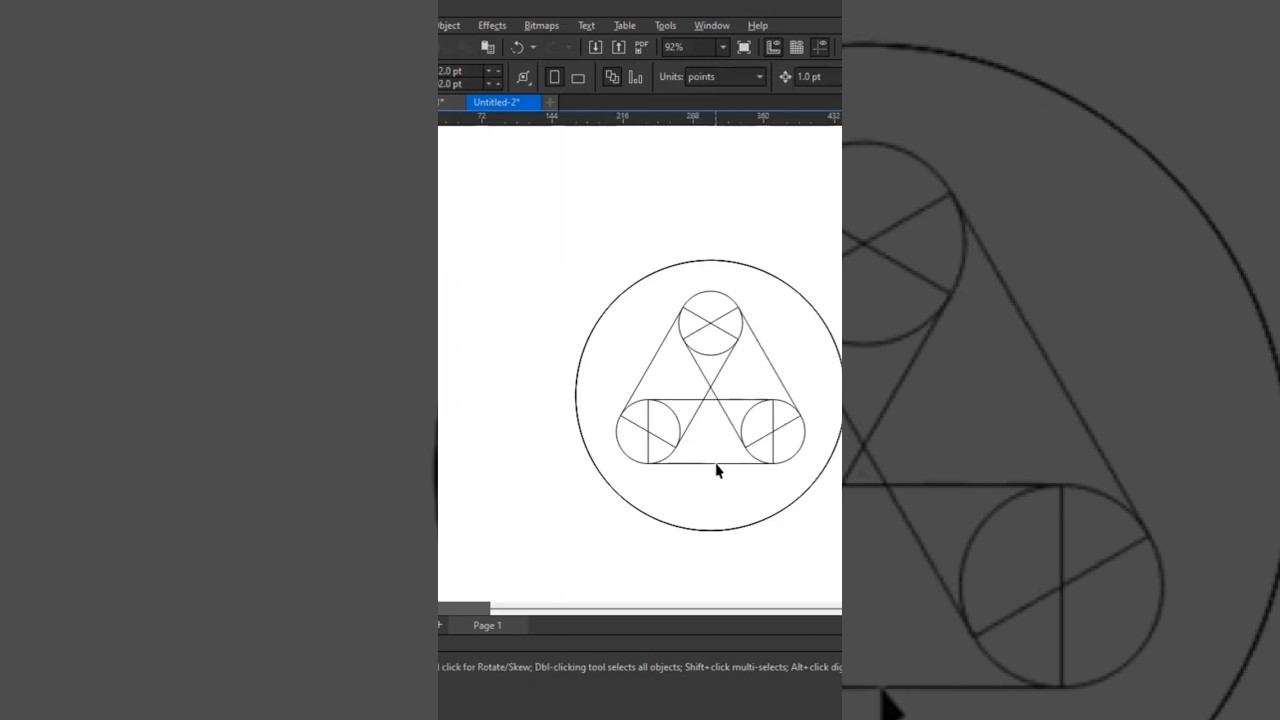The height and width of the screenshot is (720, 1280).
Task: Open the Units points dropdown
Action: click(x=726, y=77)
